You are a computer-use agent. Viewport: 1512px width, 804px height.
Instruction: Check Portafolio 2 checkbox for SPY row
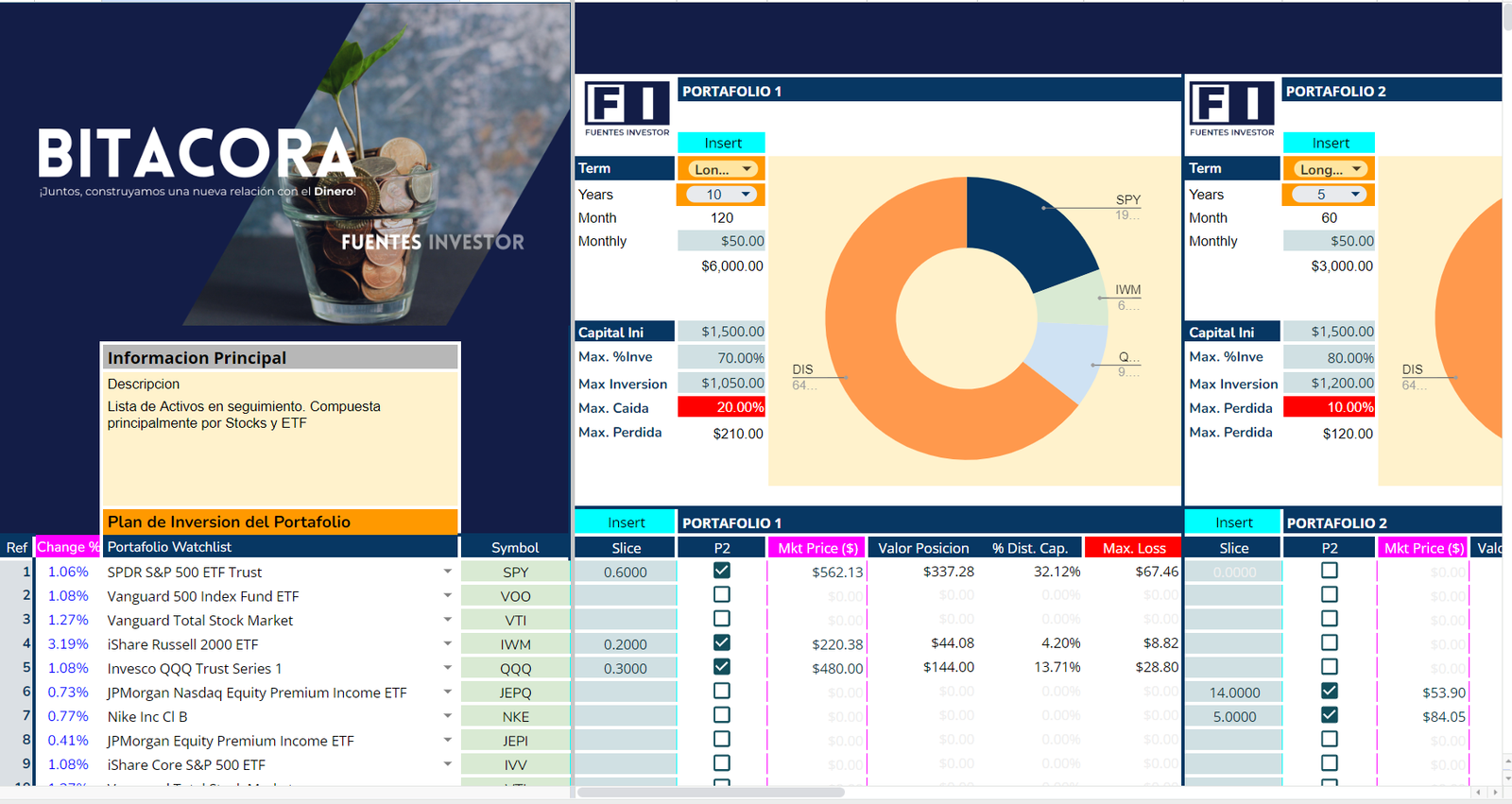[1330, 571]
